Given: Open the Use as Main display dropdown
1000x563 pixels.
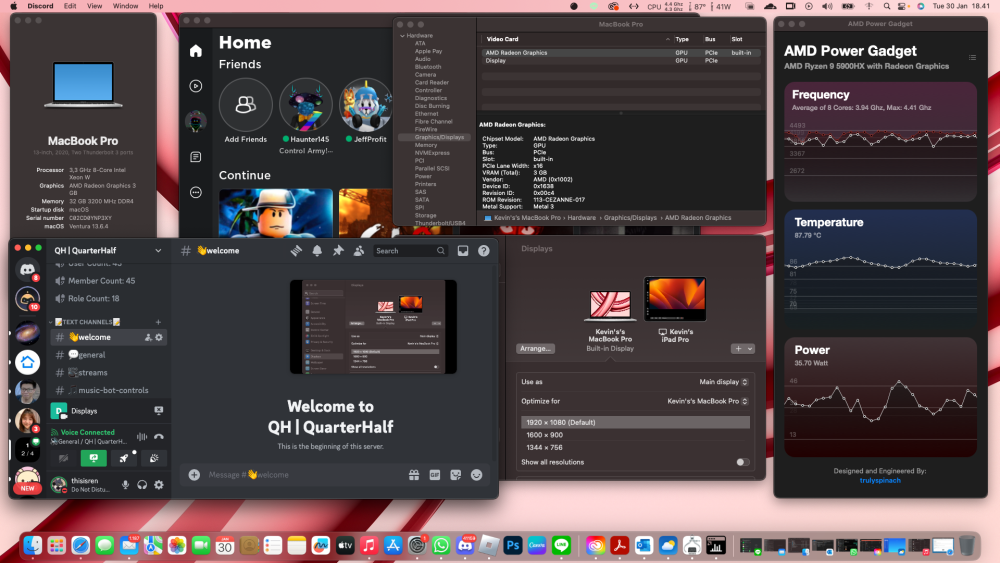Looking at the screenshot, I should (x=723, y=382).
